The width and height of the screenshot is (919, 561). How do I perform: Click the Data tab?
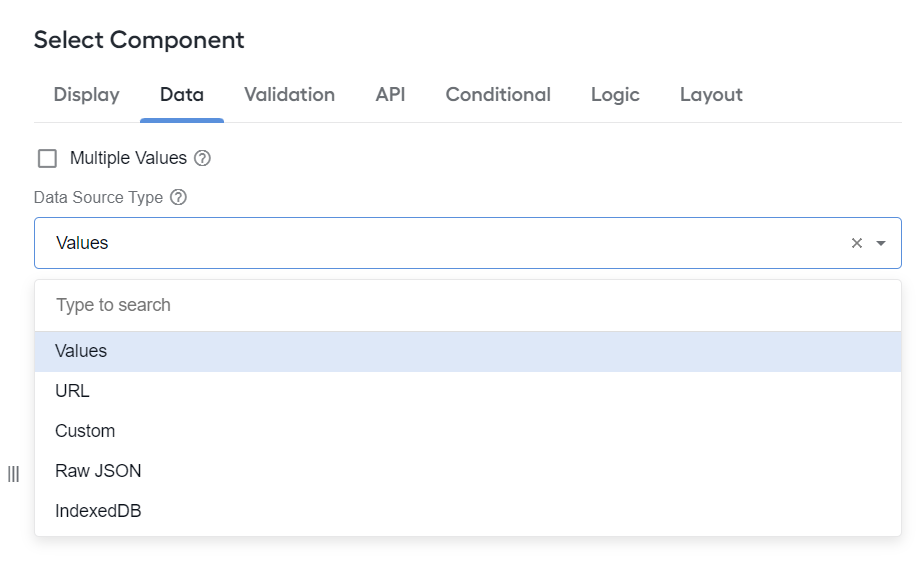[x=182, y=95]
